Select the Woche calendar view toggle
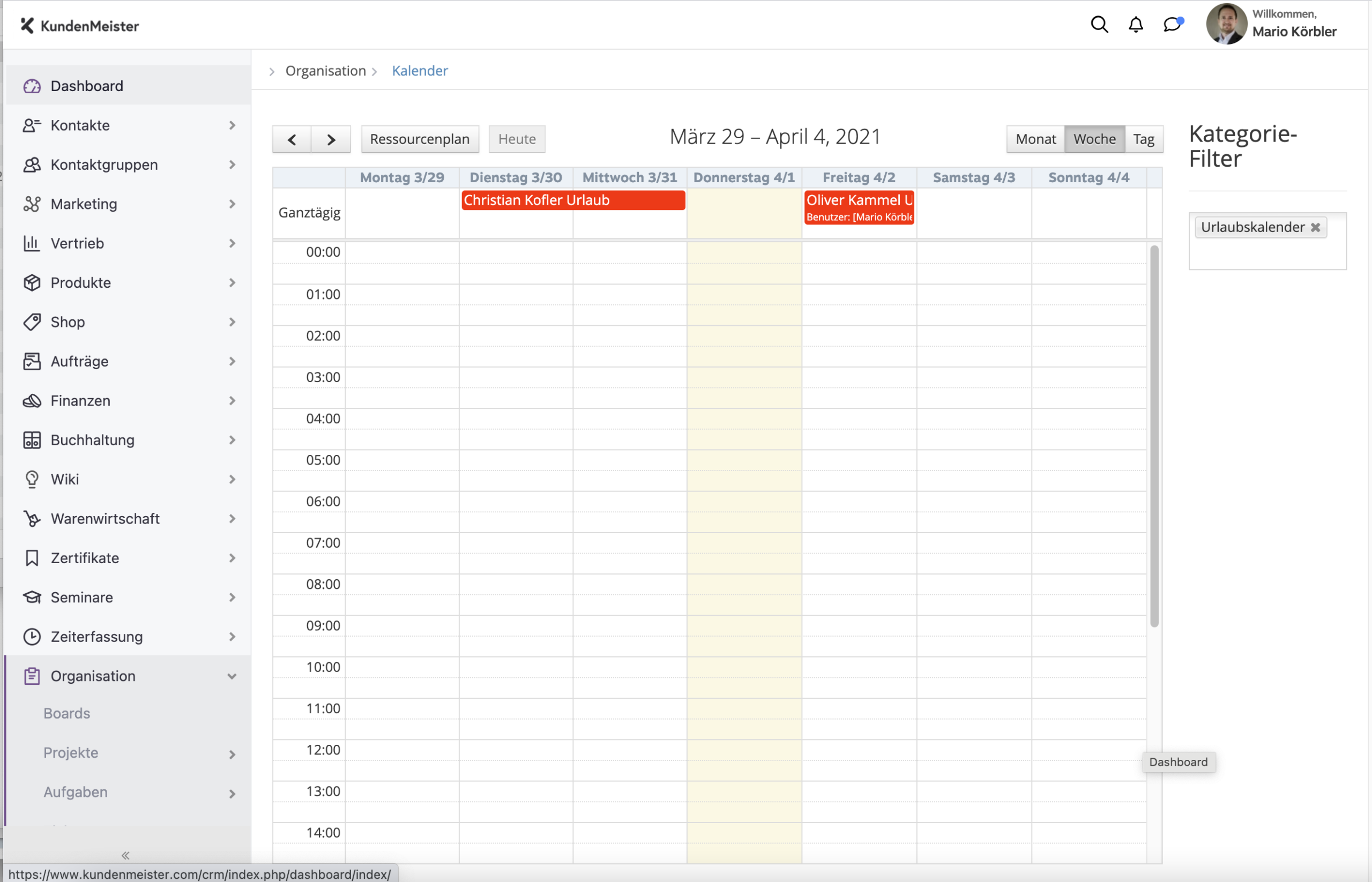This screenshot has height=882, width=1372. click(x=1094, y=138)
